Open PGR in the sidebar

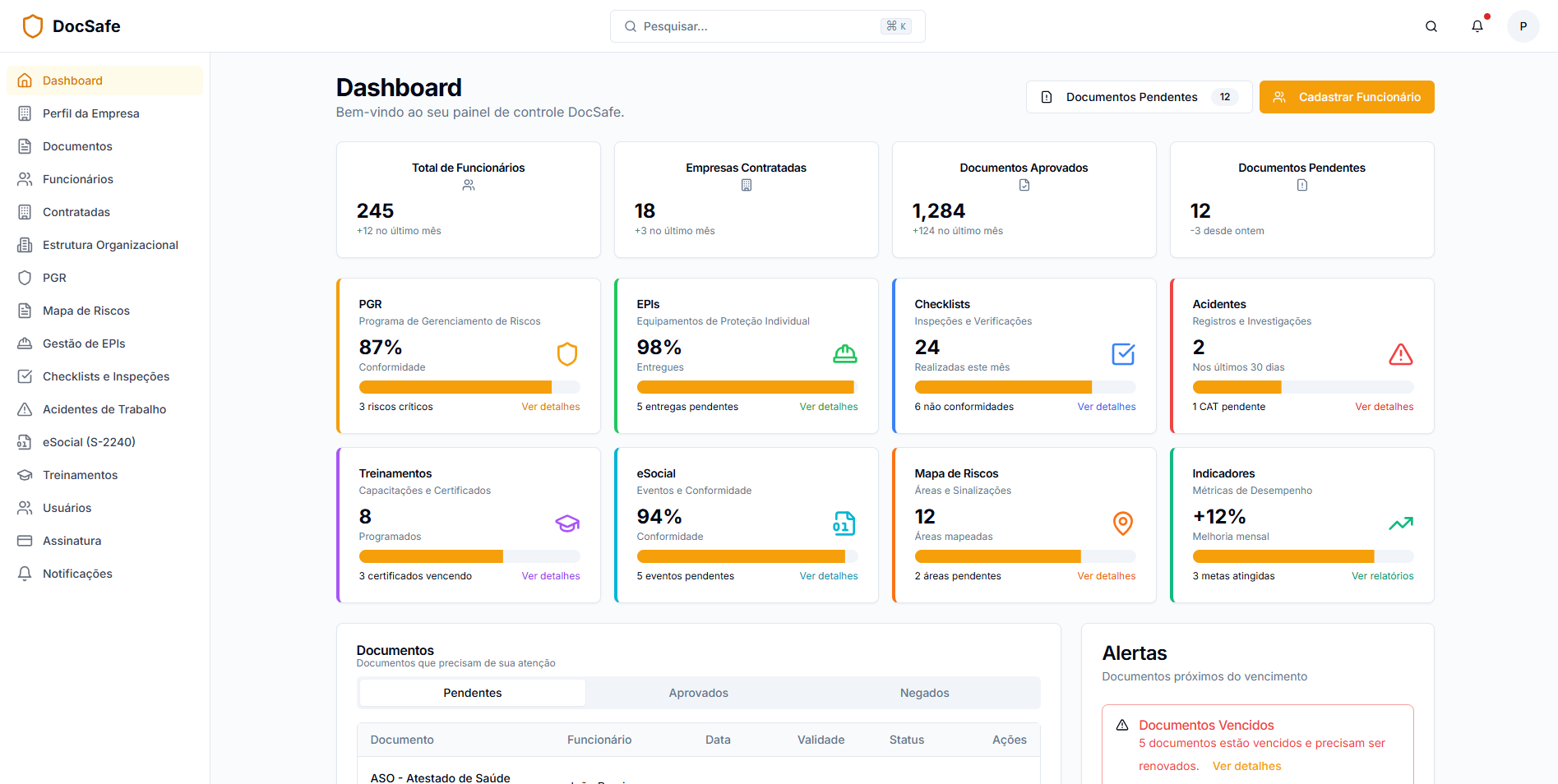point(104,278)
